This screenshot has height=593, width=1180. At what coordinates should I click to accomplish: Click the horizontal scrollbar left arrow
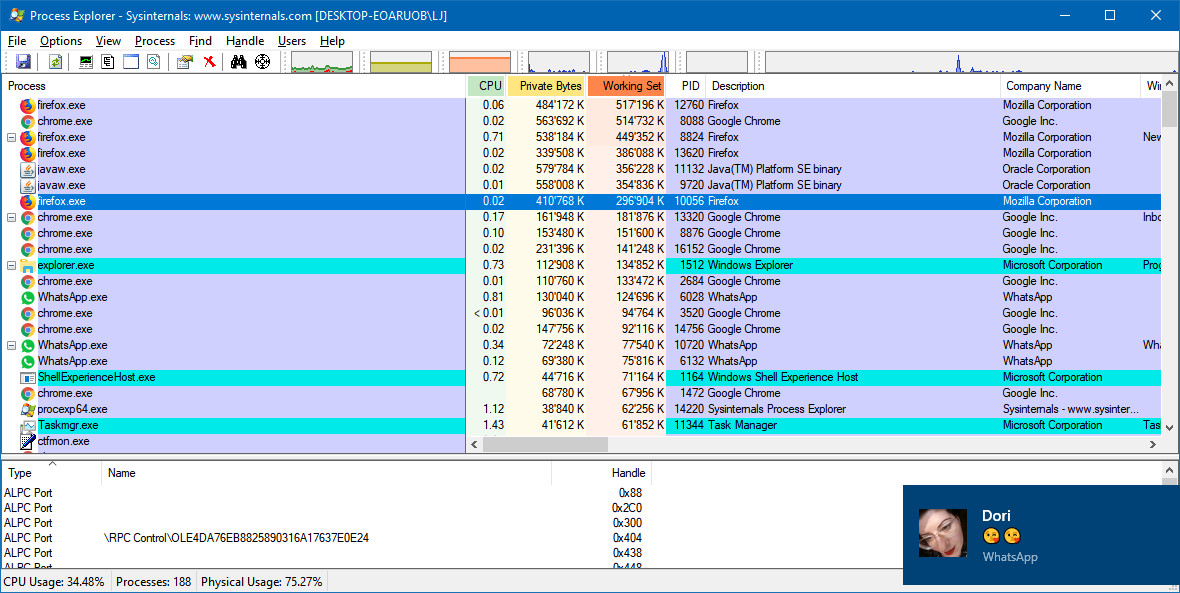pyautogui.click(x=475, y=445)
